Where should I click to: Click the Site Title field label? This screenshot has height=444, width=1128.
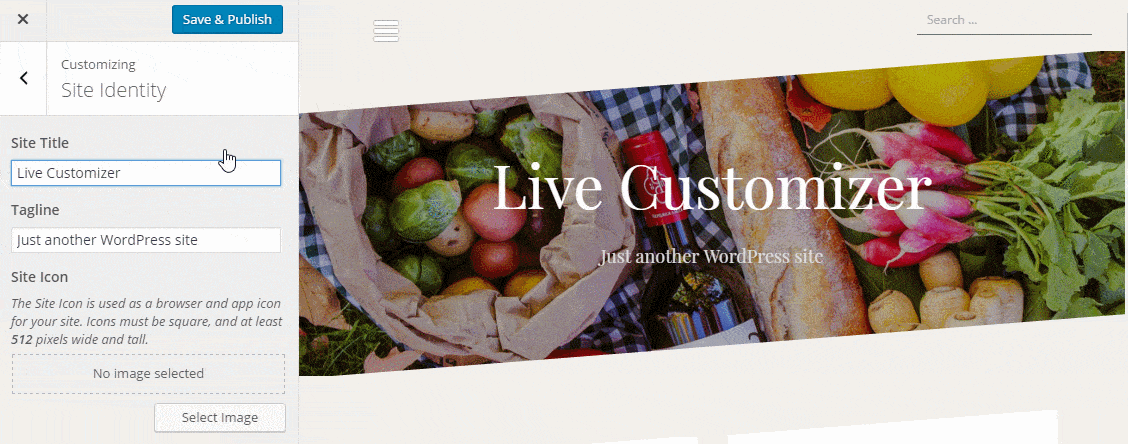tap(40, 143)
